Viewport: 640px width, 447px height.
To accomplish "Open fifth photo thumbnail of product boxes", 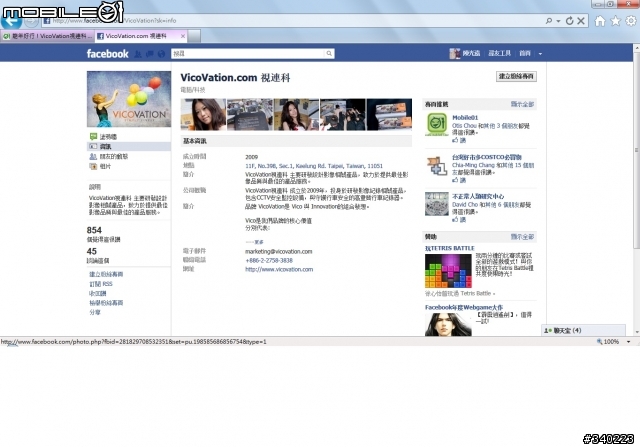I will 389,115.
